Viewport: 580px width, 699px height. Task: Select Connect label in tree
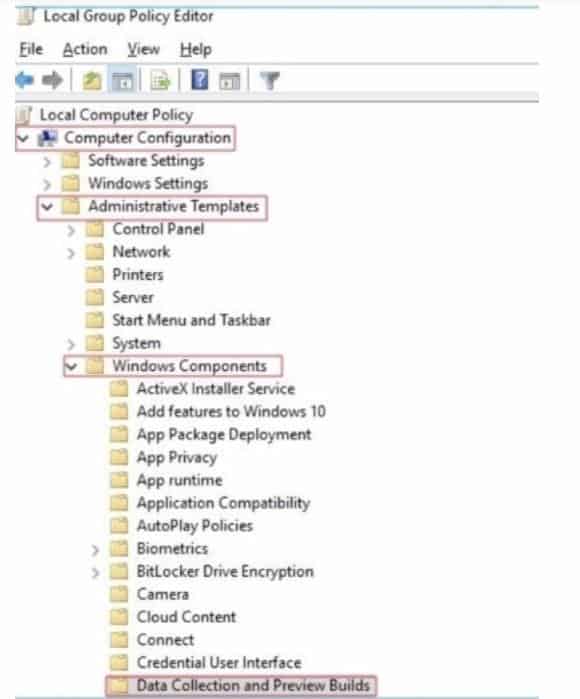(x=165, y=640)
